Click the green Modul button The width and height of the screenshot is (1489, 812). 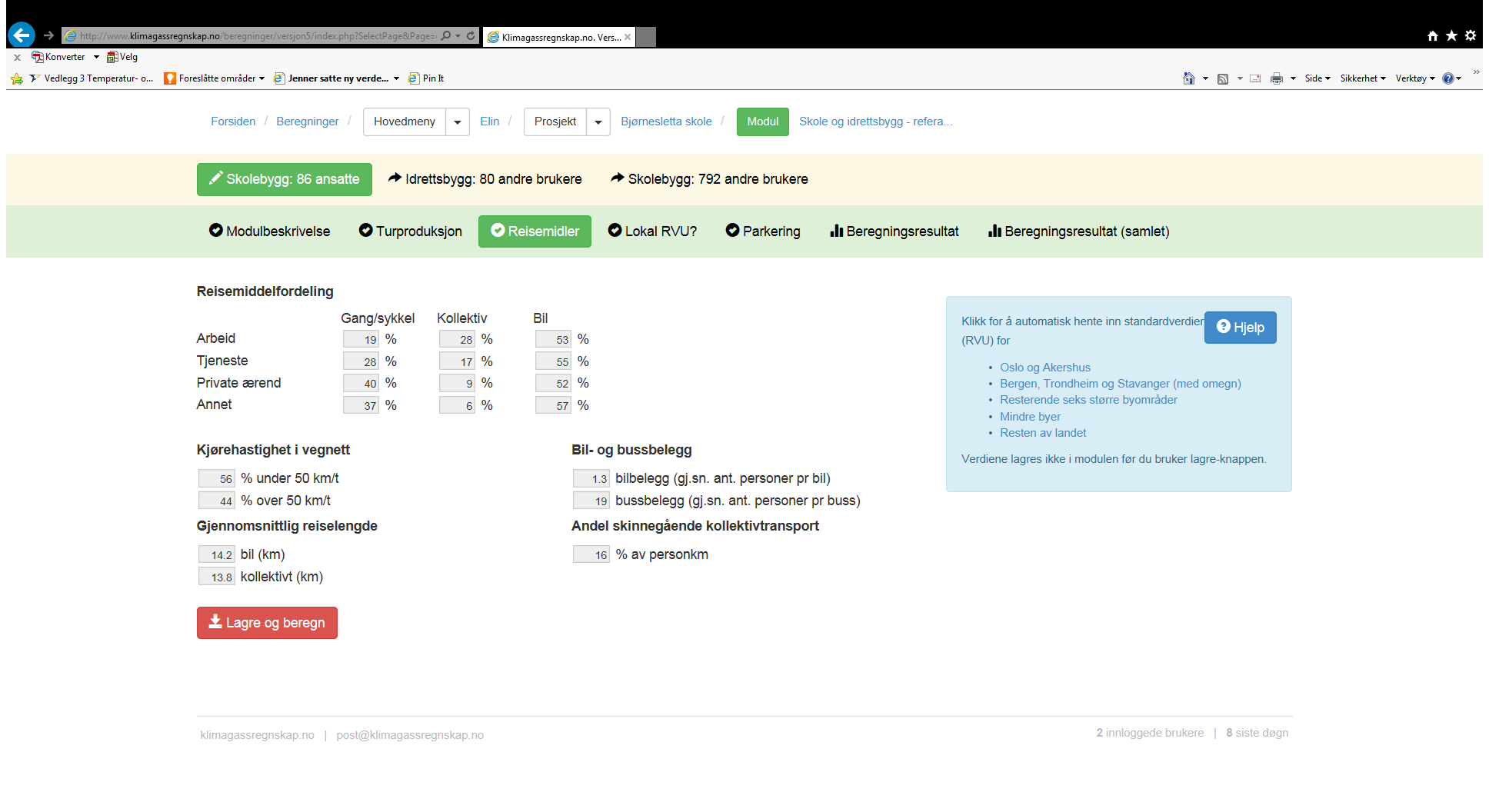[763, 121]
